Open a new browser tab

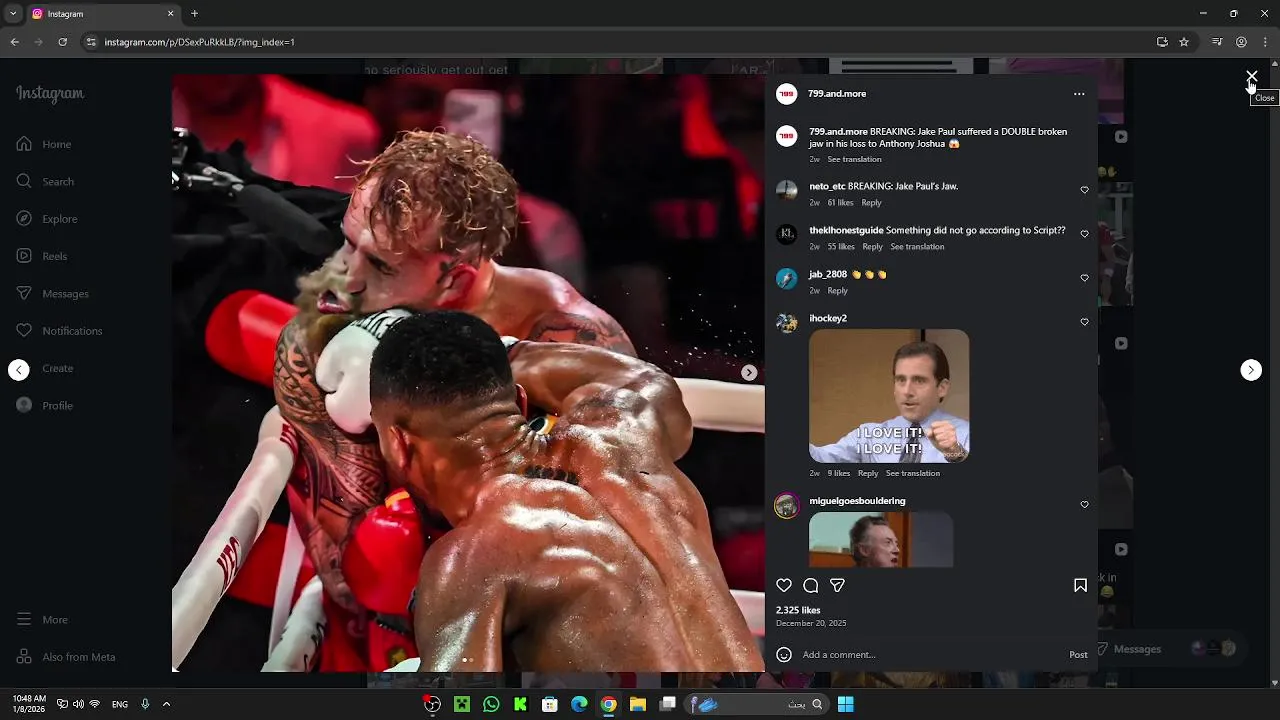pyautogui.click(x=194, y=14)
